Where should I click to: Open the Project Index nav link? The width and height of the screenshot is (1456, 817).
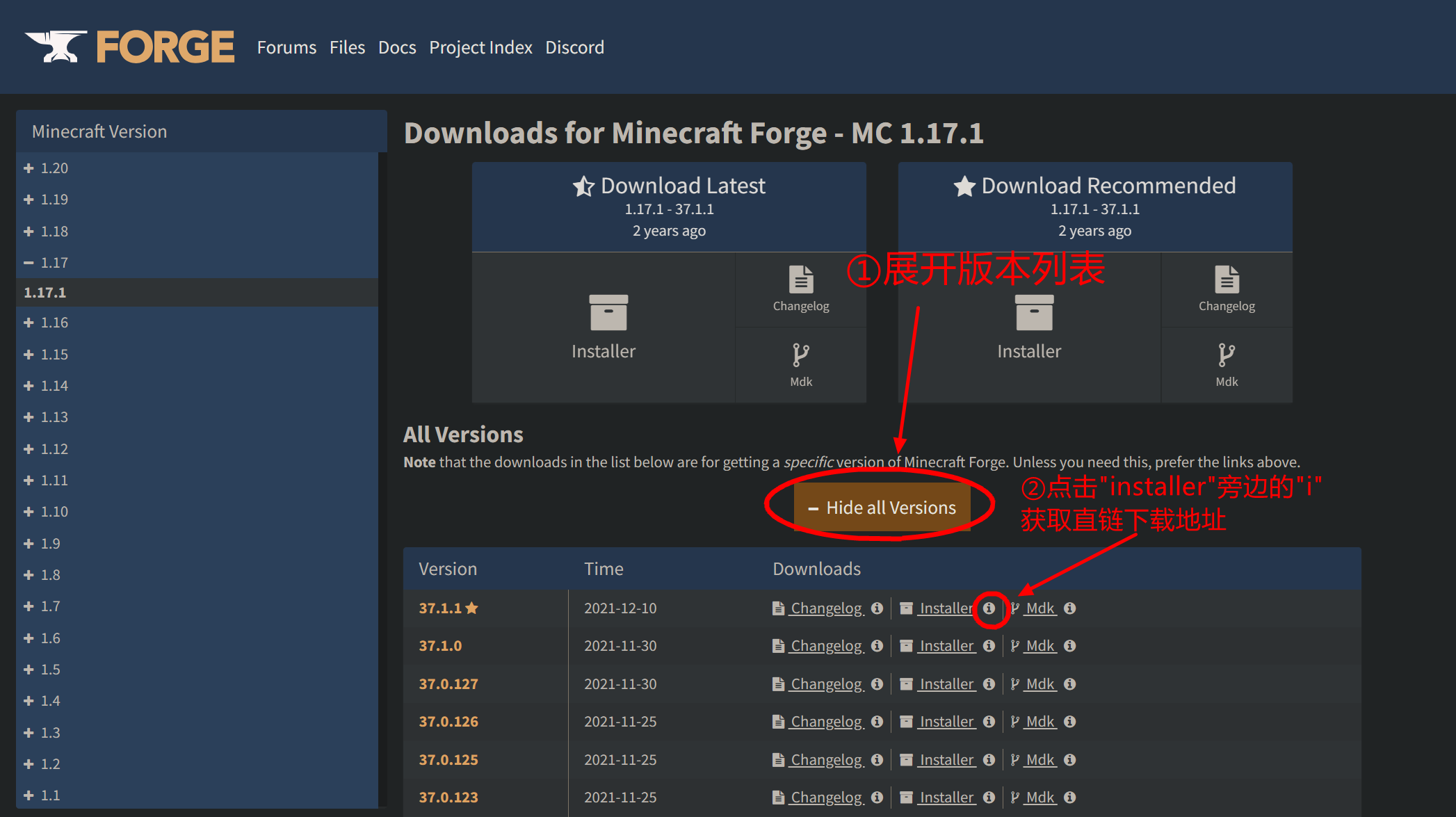(x=480, y=47)
